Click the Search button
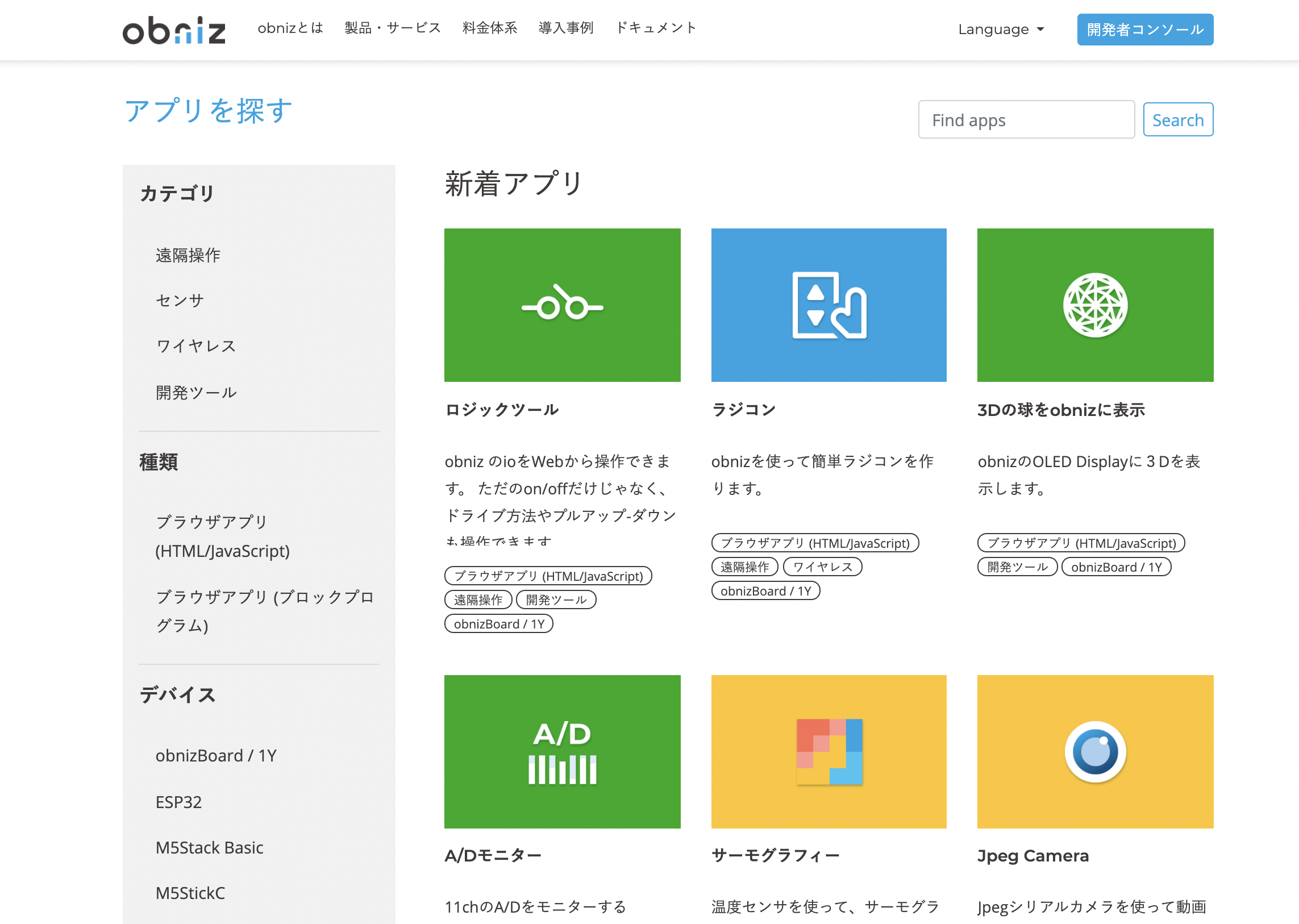This screenshot has width=1299, height=924. pos(1178,119)
